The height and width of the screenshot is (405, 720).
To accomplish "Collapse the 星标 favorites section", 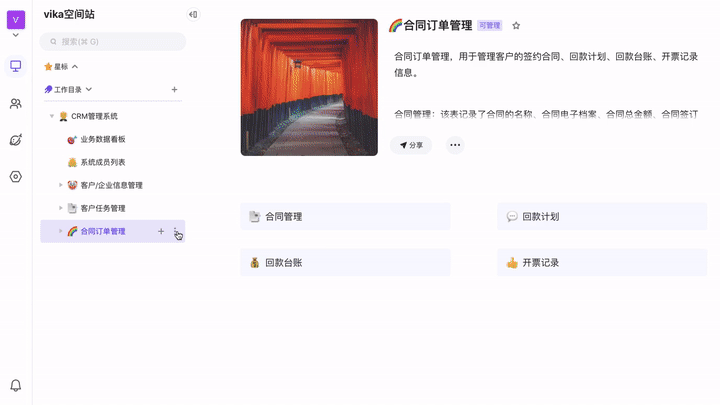I will tap(75, 67).
